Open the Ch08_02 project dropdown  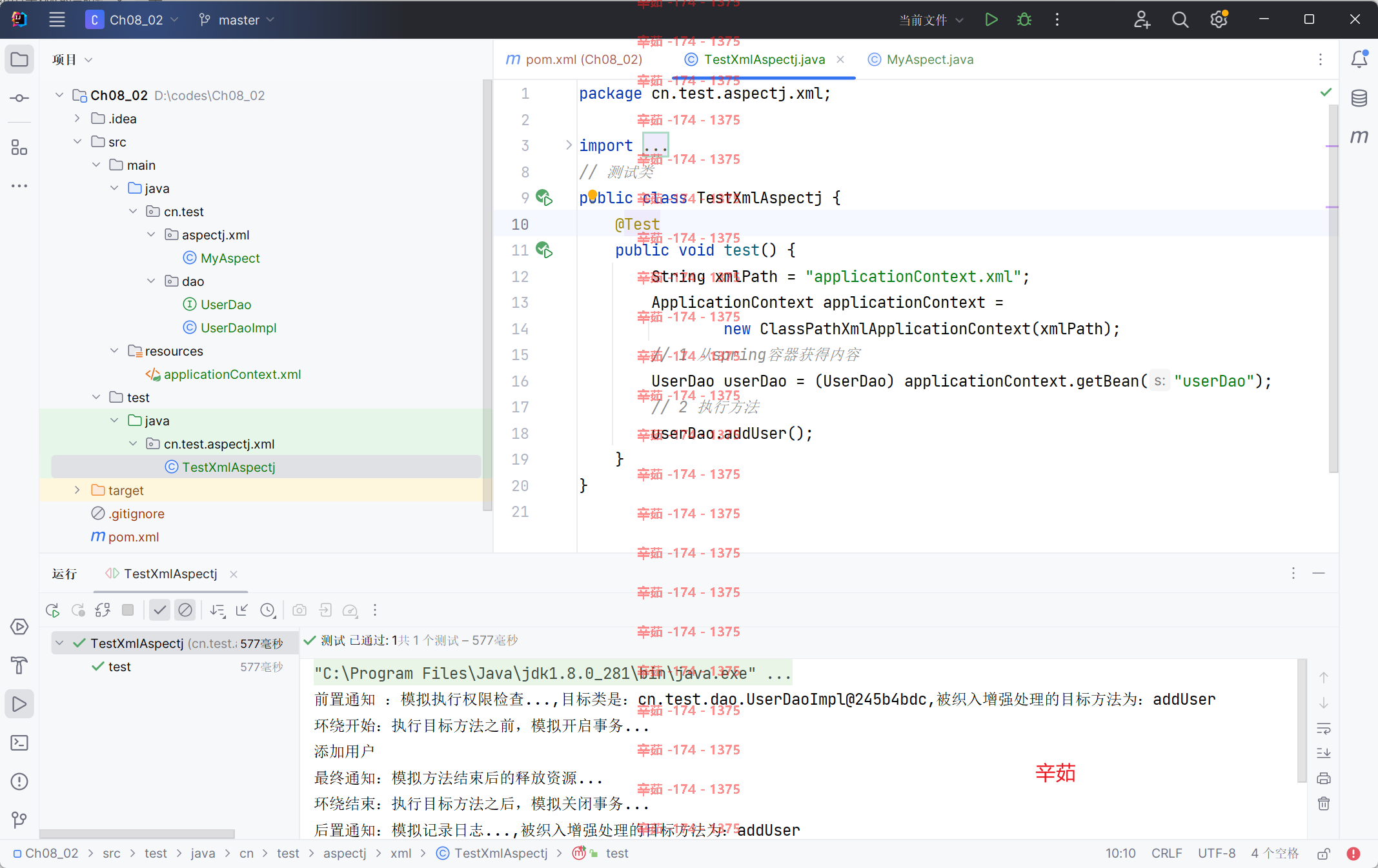[x=133, y=20]
